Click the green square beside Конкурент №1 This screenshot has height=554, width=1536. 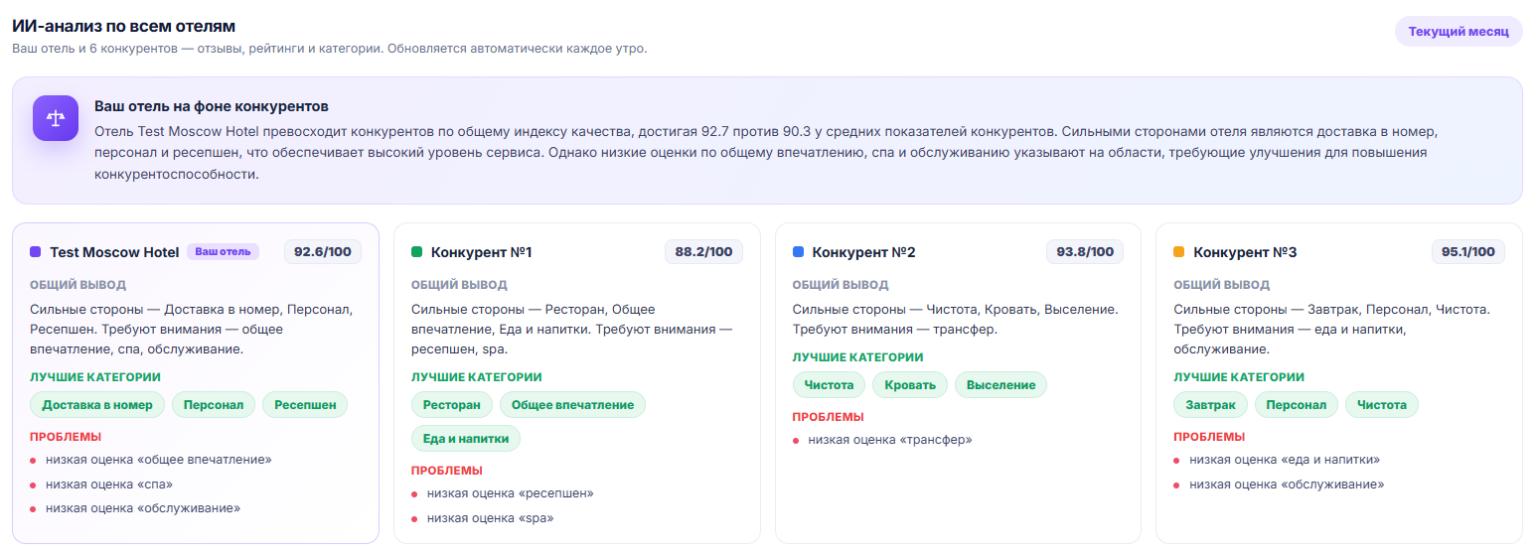pyautogui.click(x=417, y=252)
